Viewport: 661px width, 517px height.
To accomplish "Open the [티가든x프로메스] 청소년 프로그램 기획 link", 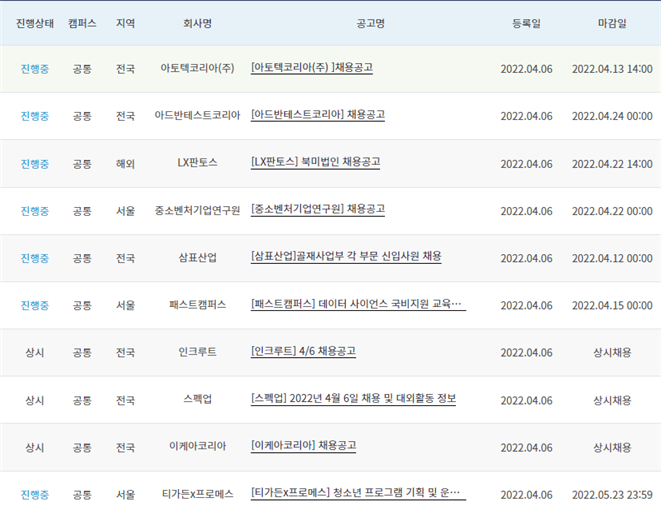I will click(358, 493).
